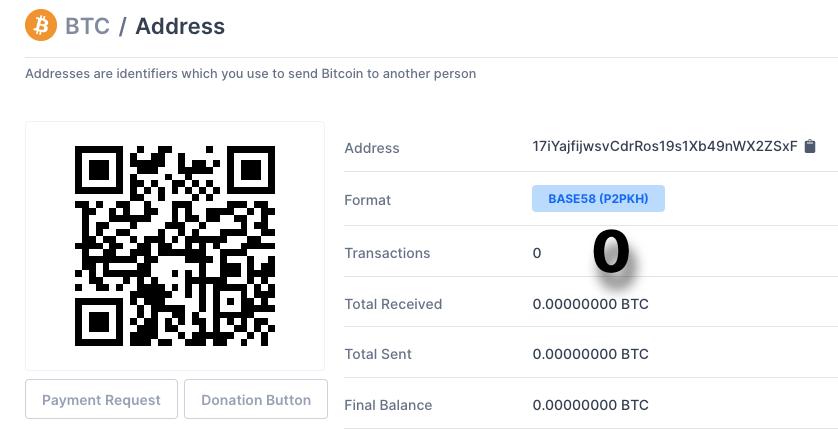Click the small transactions count value

click(537, 253)
